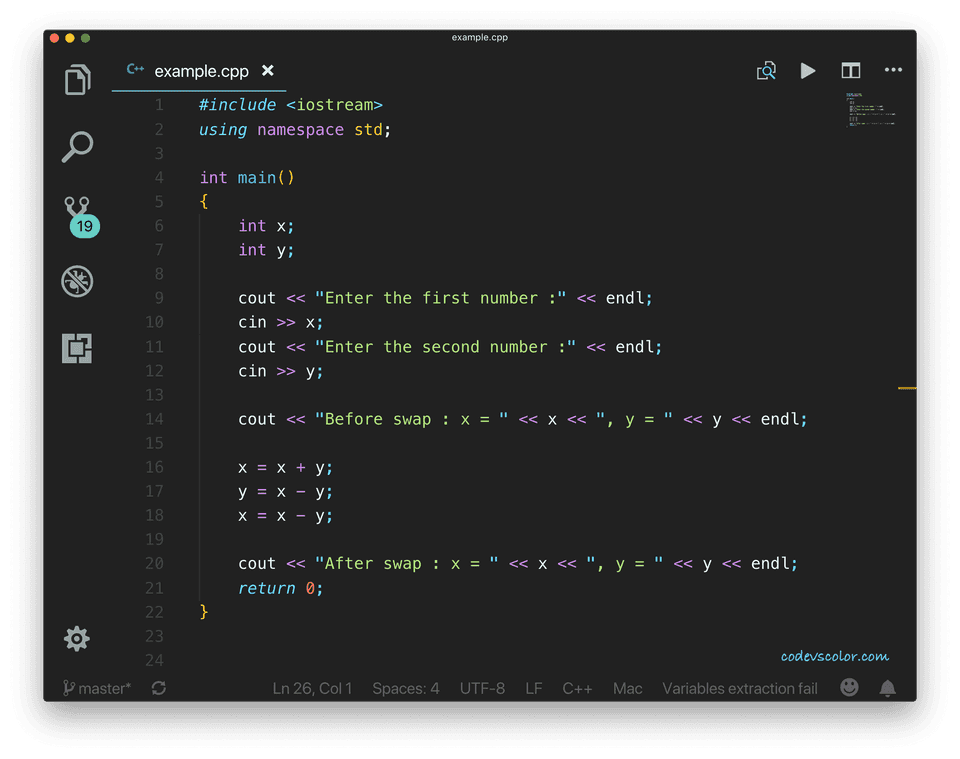Open the Run and Debug sidebar icon
This screenshot has height=759, width=960.
77,281
